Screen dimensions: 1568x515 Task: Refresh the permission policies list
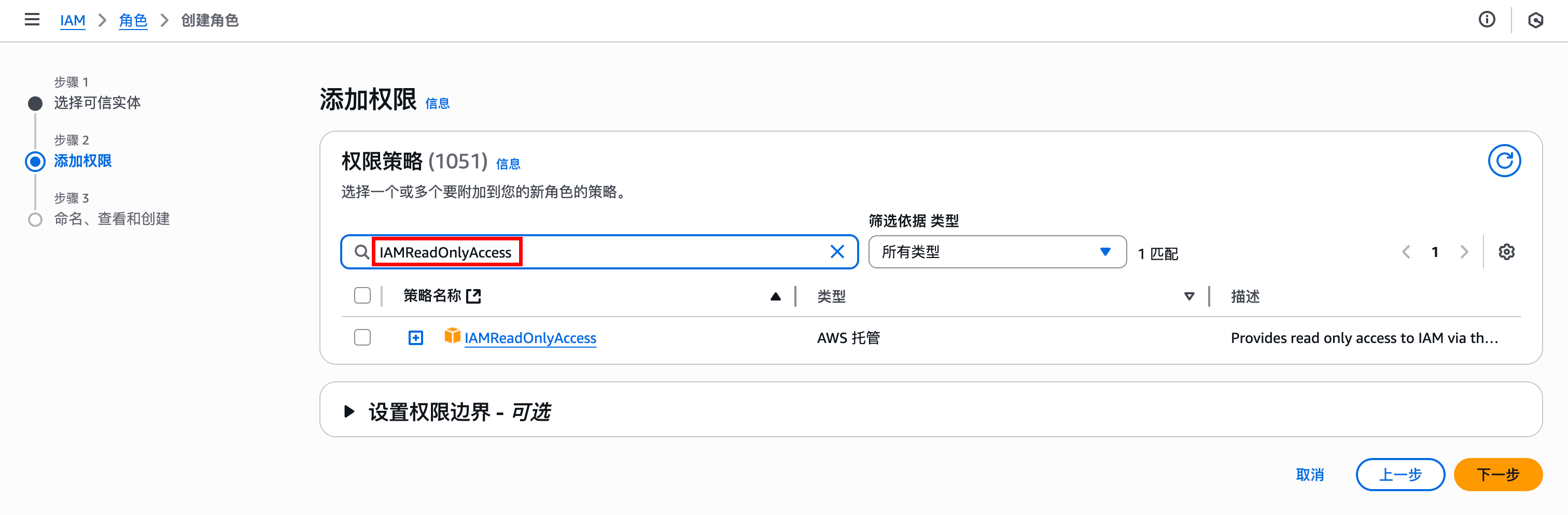[1504, 161]
